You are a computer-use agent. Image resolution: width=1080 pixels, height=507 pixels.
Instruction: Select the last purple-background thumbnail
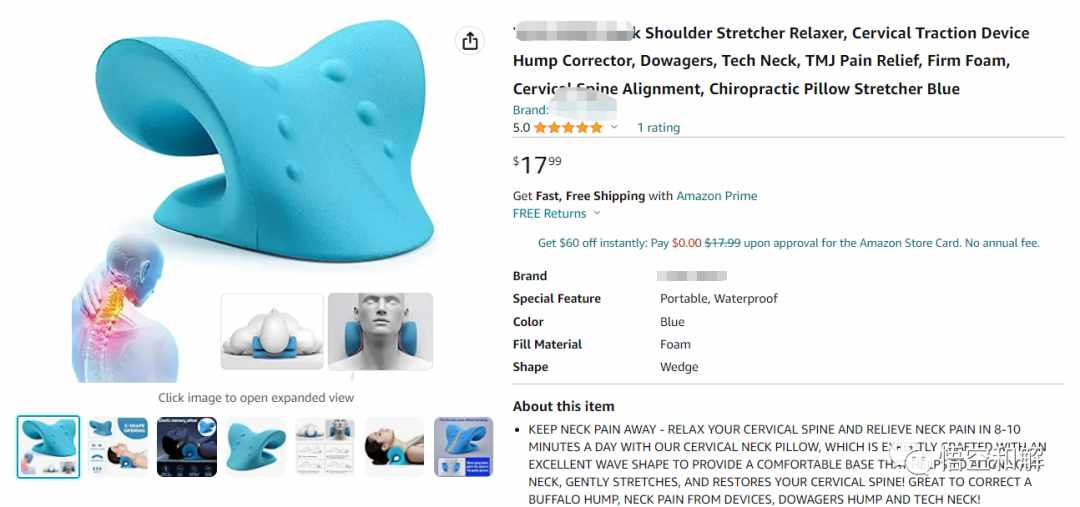point(464,446)
